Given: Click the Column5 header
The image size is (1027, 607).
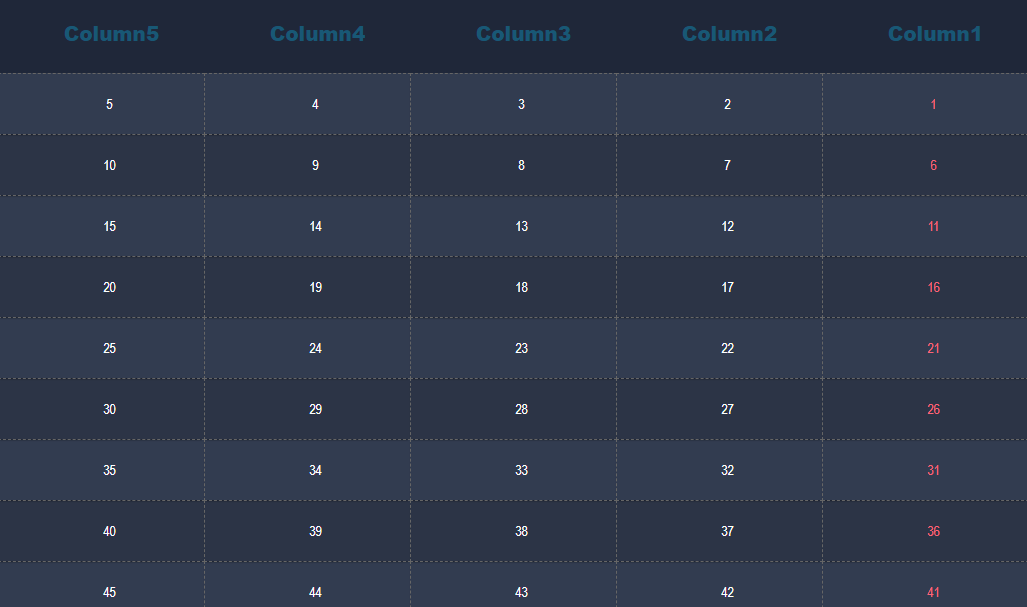Looking at the screenshot, I should pos(111,33).
